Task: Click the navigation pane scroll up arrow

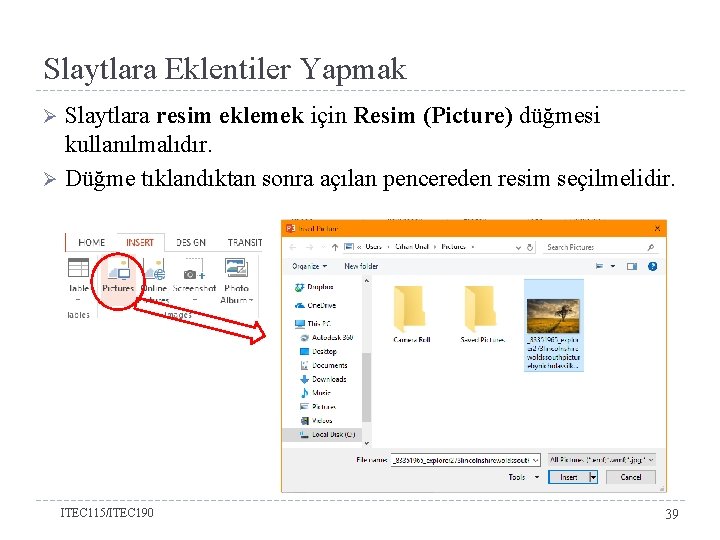Action: (x=366, y=281)
